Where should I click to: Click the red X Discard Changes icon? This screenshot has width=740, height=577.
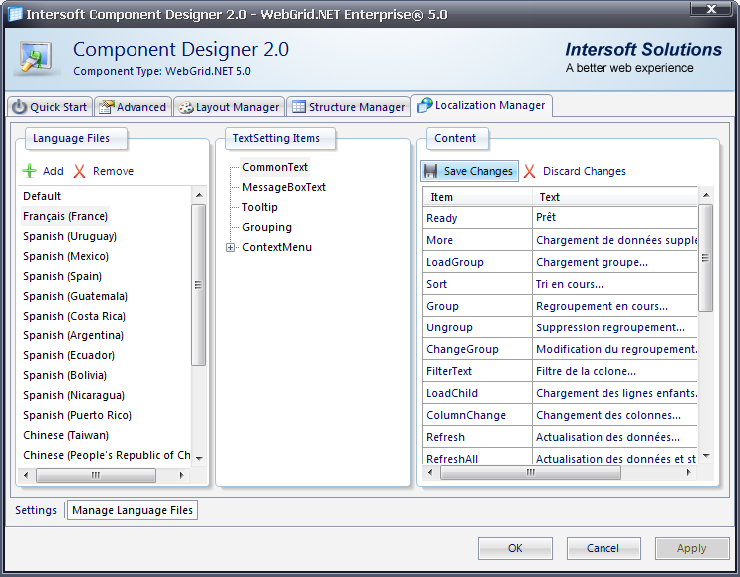click(x=530, y=171)
